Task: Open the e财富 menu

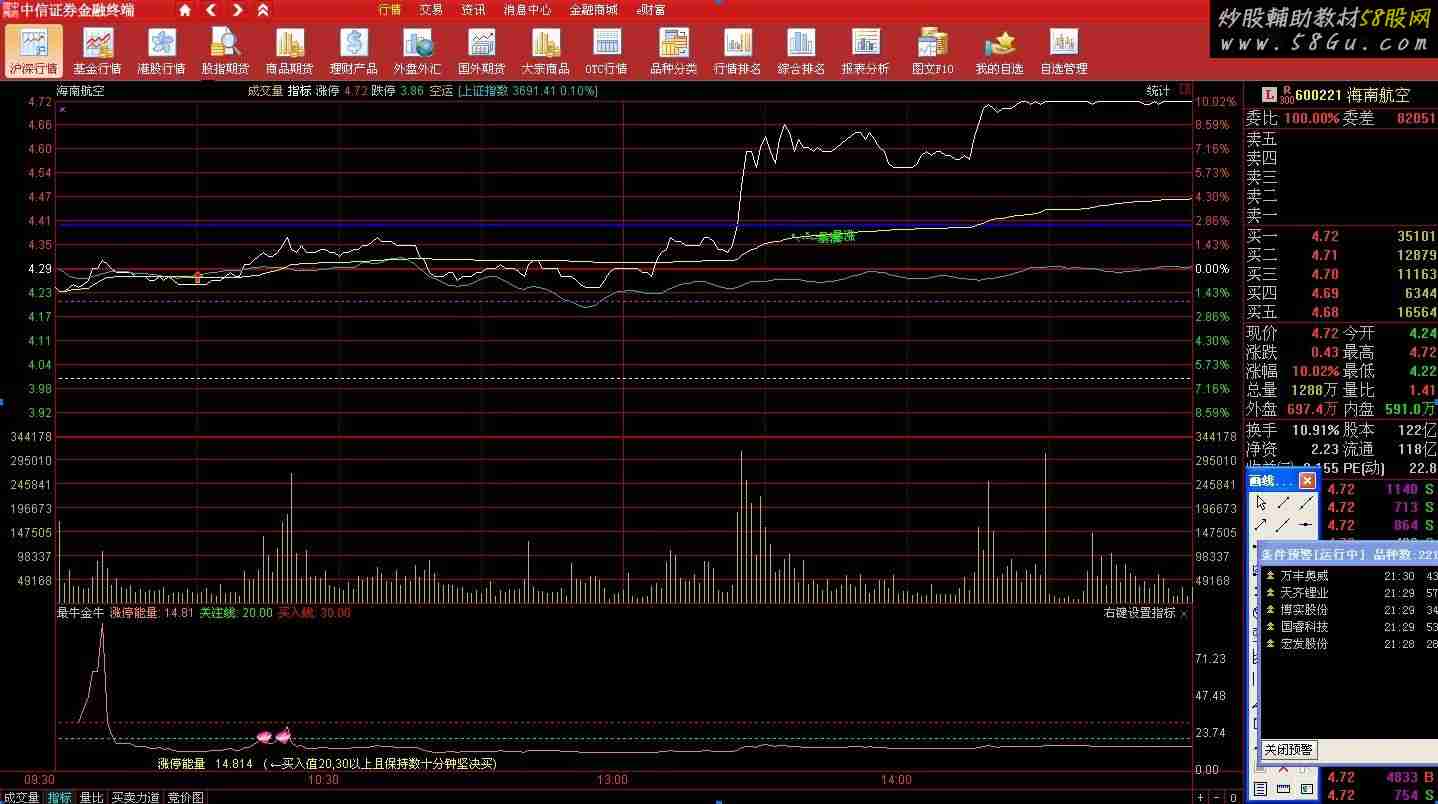Action: click(651, 10)
